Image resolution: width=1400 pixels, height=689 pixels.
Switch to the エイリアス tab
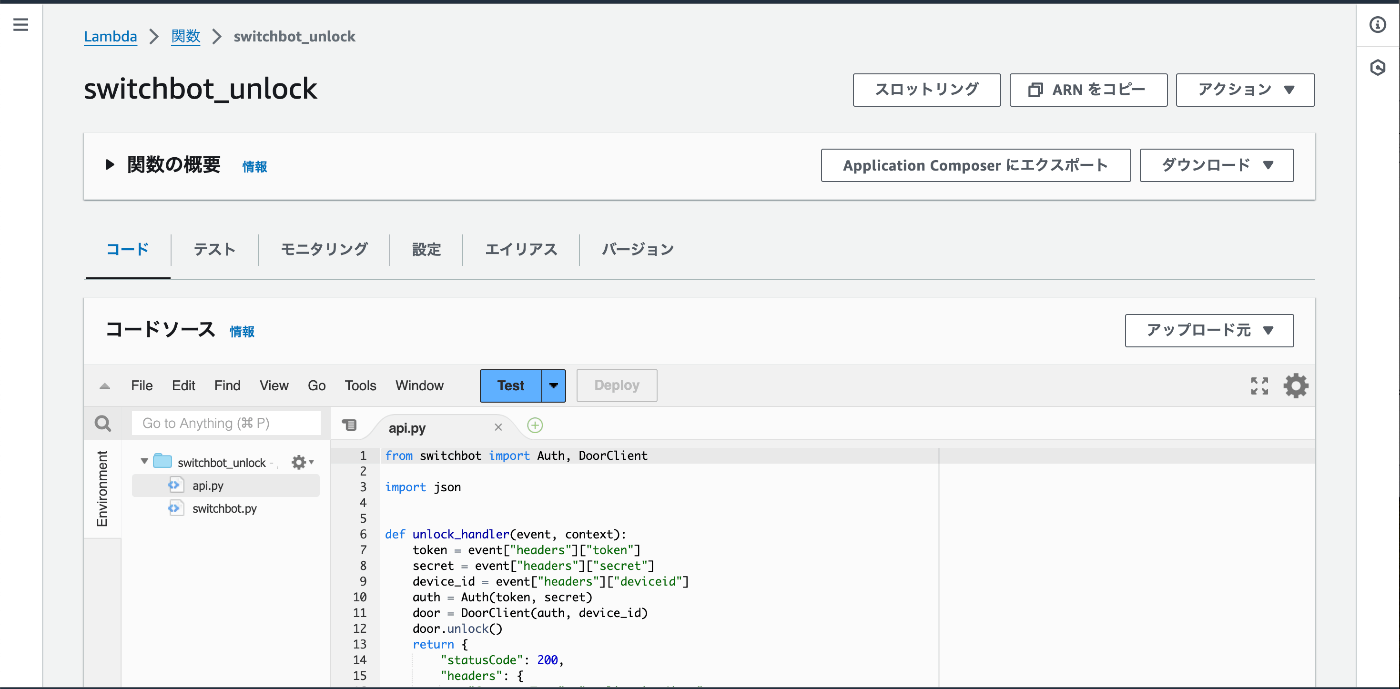coord(521,250)
